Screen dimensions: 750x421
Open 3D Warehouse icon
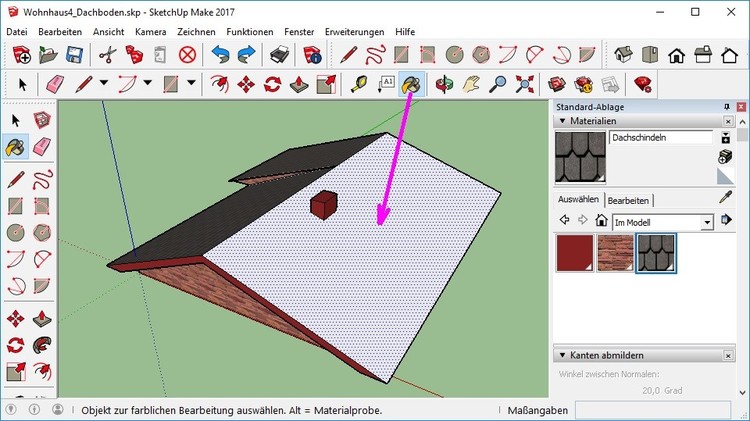click(x=557, y=85)
